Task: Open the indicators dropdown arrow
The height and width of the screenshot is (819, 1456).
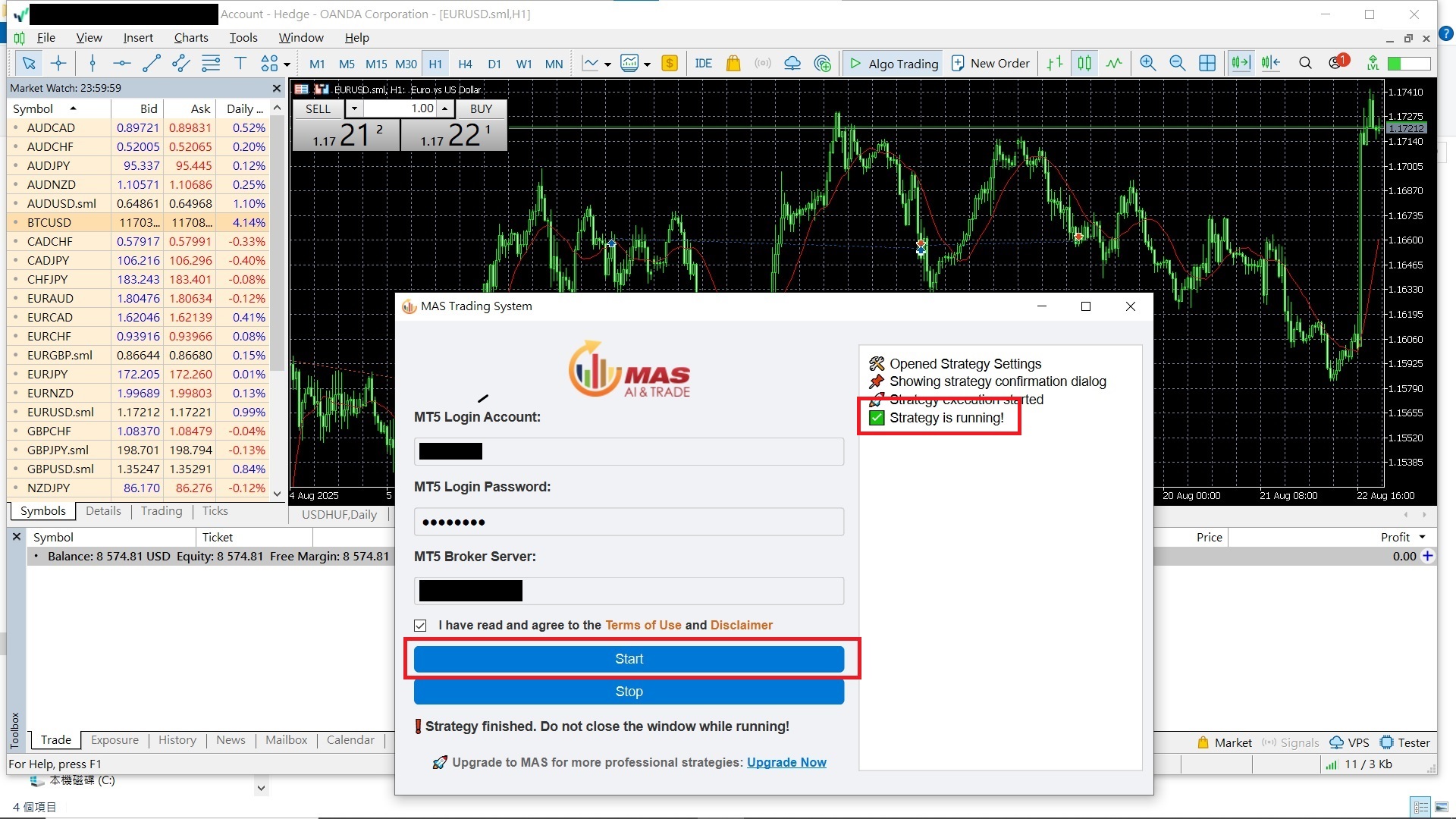Action: (648, 64)
